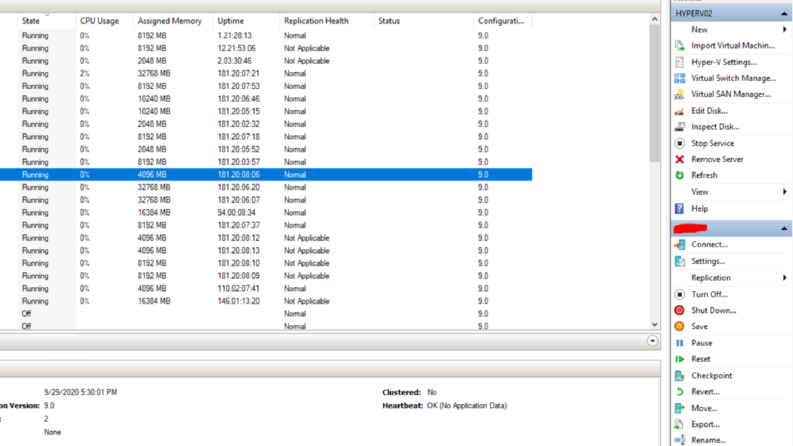Collapse the virtual machines pane chevron
Viewport: 793px width, 446px height.
click(x=652, y=341)
